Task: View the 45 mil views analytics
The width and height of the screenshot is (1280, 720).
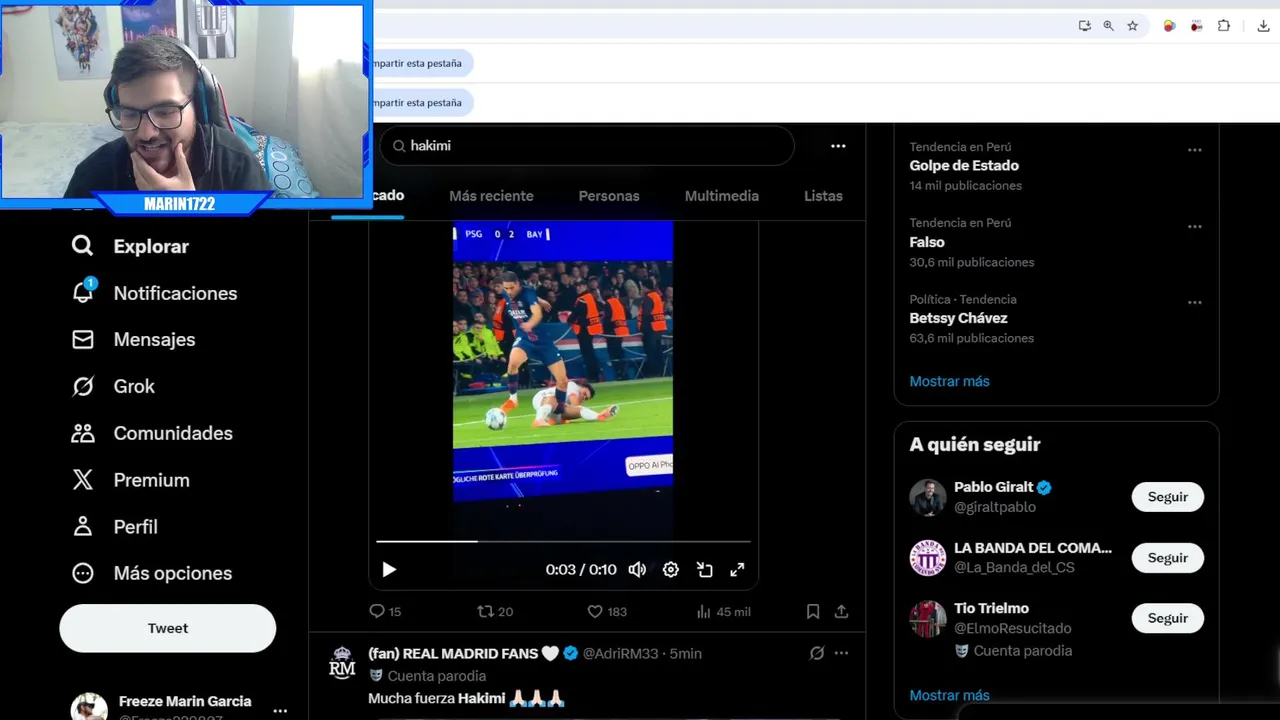Action: tap(723, 611)
